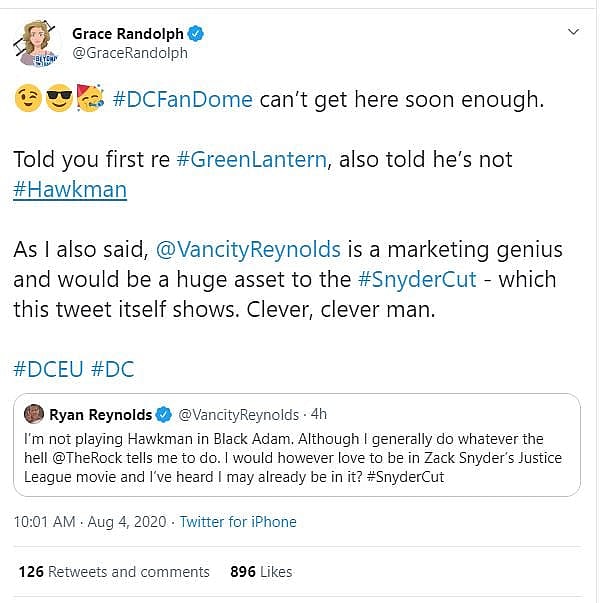
Task: Open the #DC hashtag
Action: (112, 369)
